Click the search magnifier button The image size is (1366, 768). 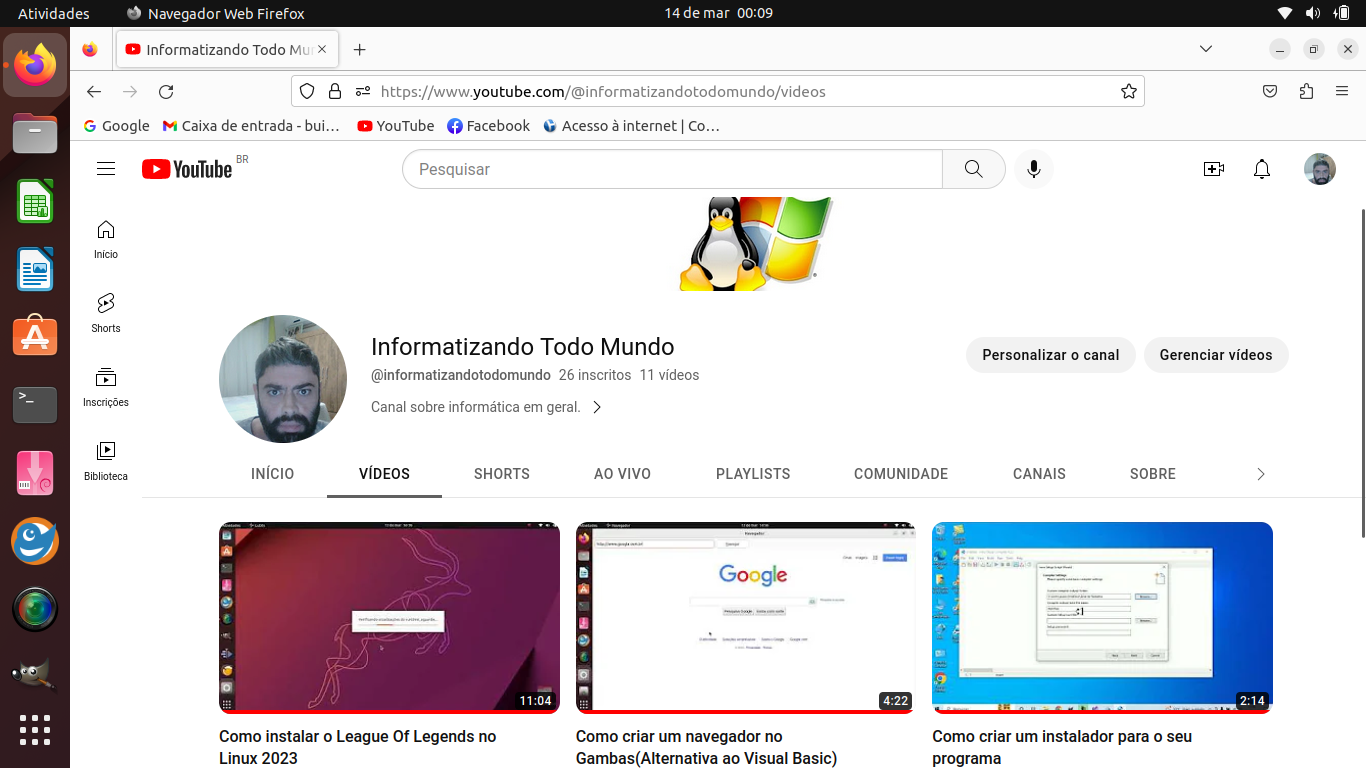[x=974, y=169]
